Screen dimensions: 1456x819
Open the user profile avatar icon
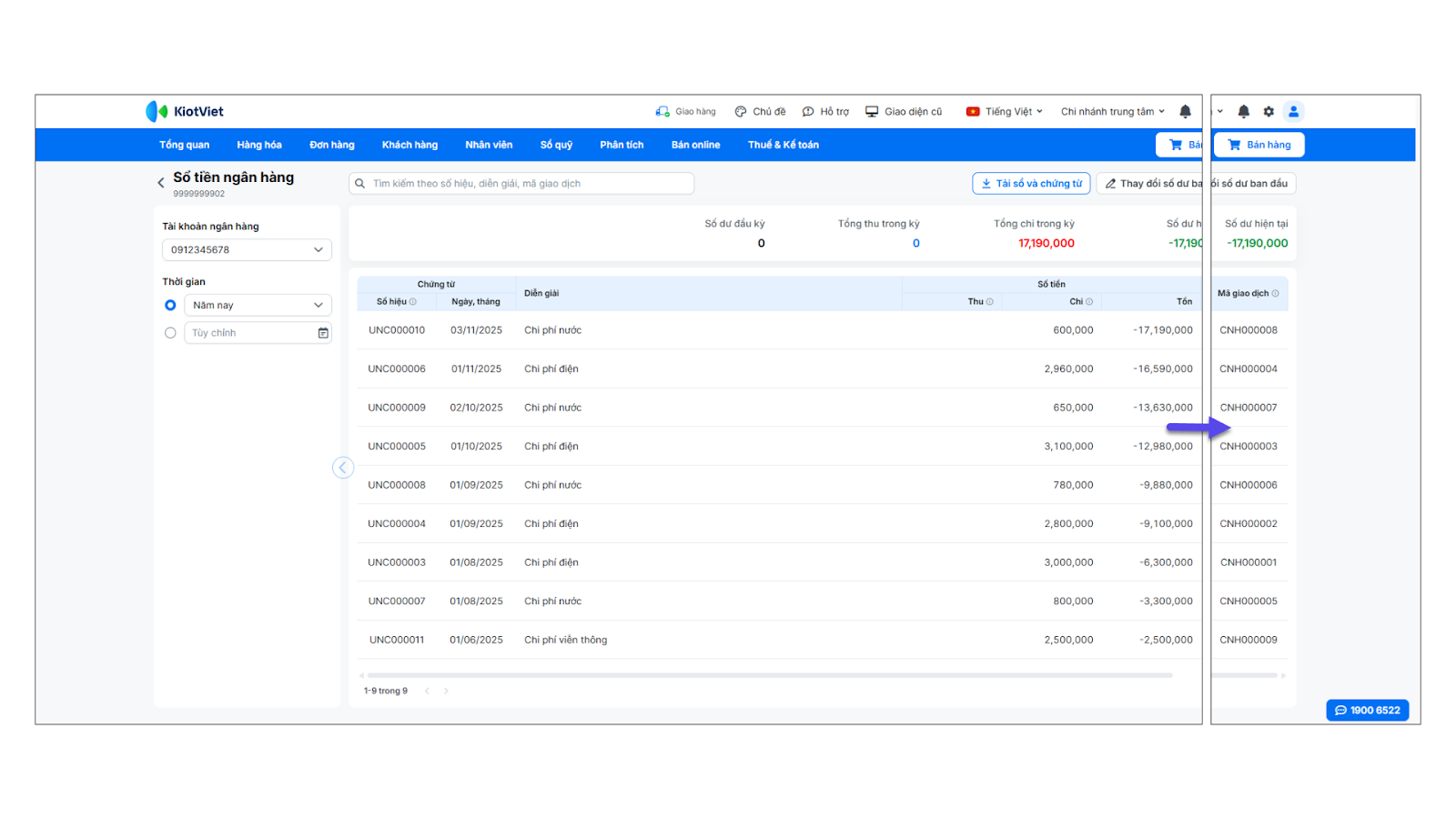click(1293, 112)
